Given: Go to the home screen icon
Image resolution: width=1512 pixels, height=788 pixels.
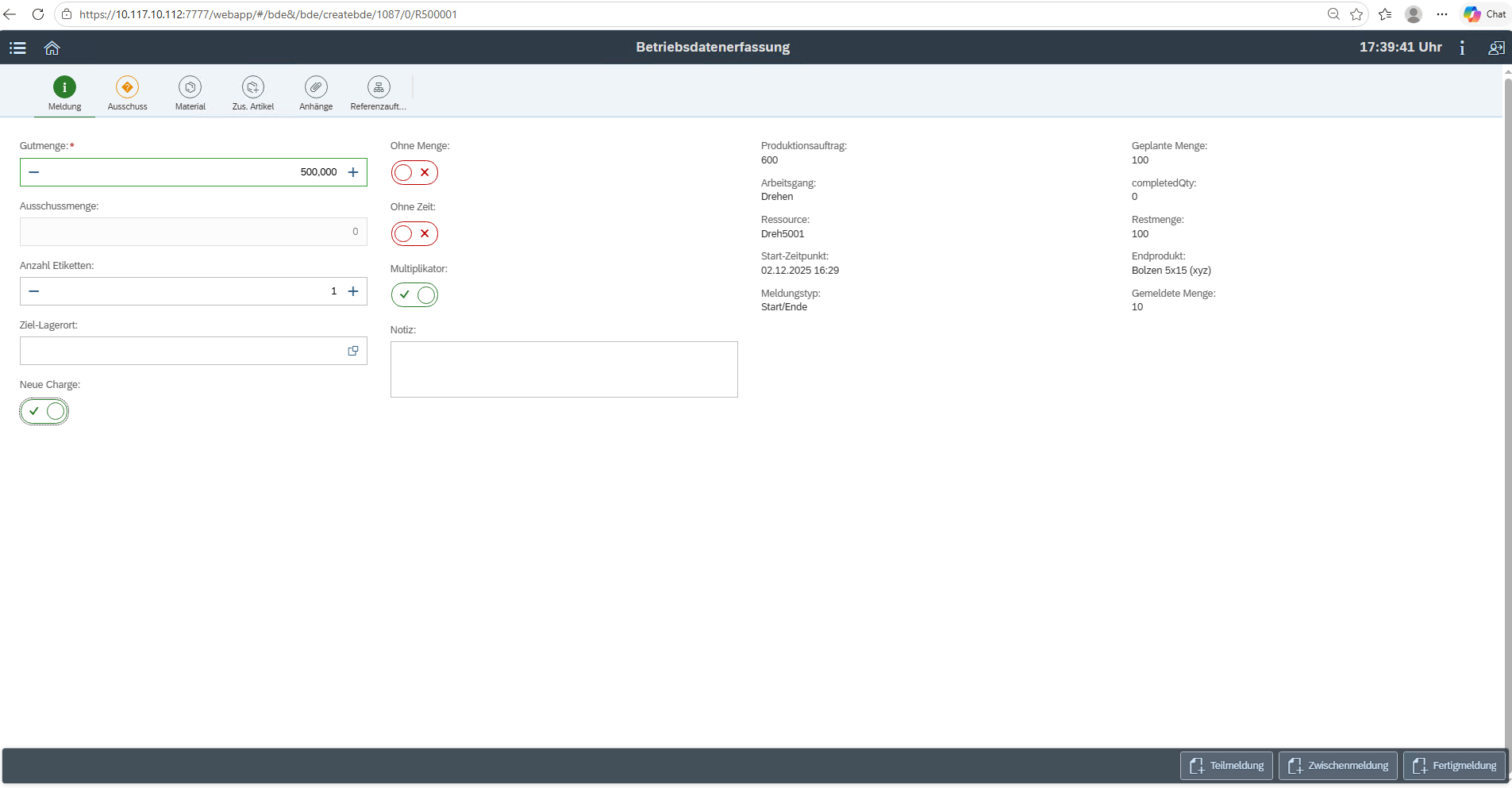Looking at the screenshot, I should (52, 48).
